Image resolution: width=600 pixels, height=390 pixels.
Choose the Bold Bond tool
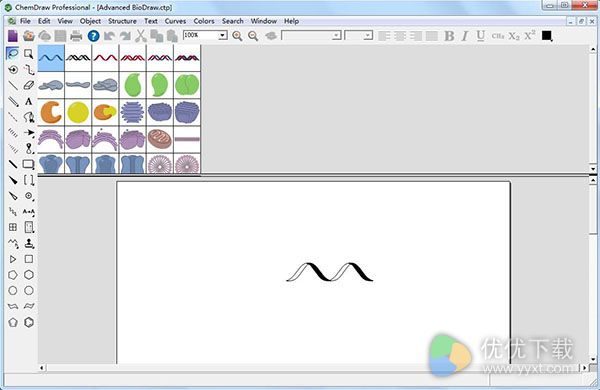tap(13, 164)
